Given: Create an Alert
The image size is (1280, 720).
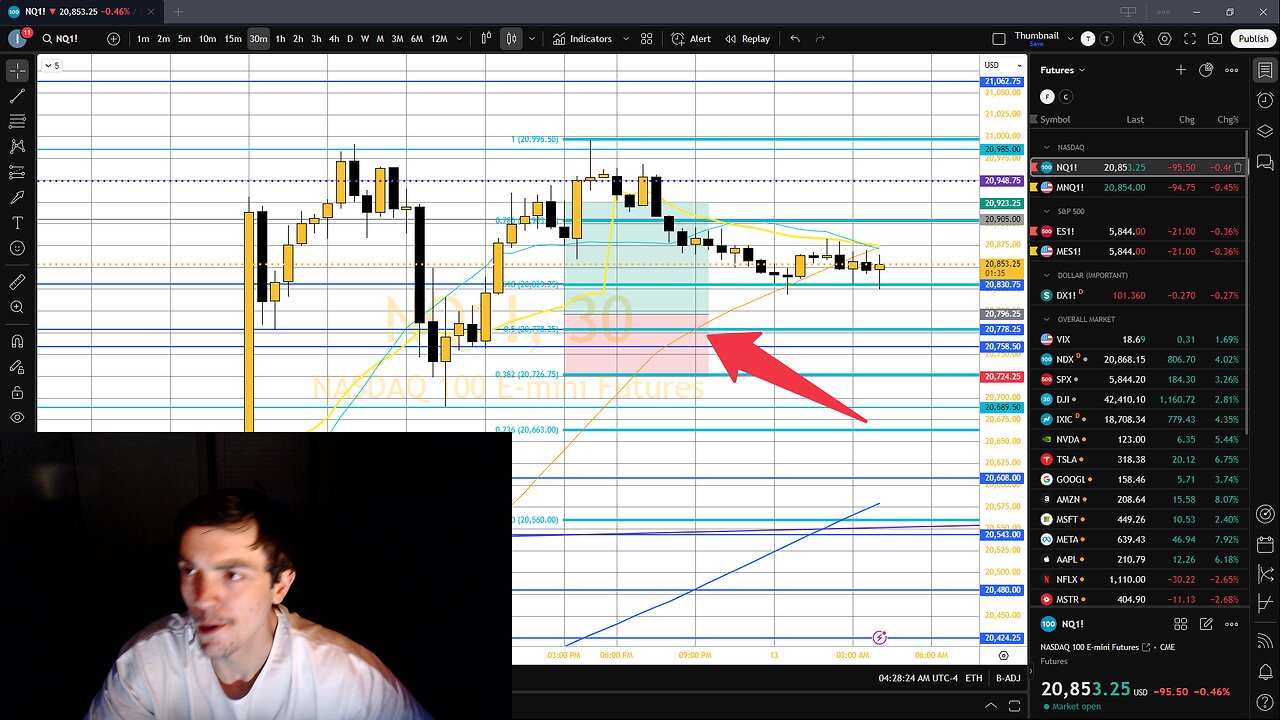Looking at the screenshot, I should (691, 39).
